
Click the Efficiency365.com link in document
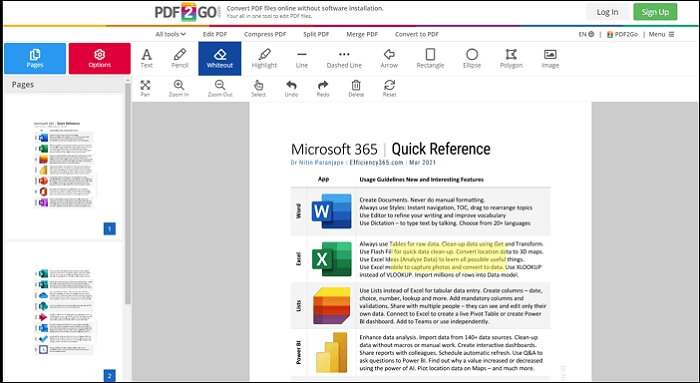[x=376, y=162]
